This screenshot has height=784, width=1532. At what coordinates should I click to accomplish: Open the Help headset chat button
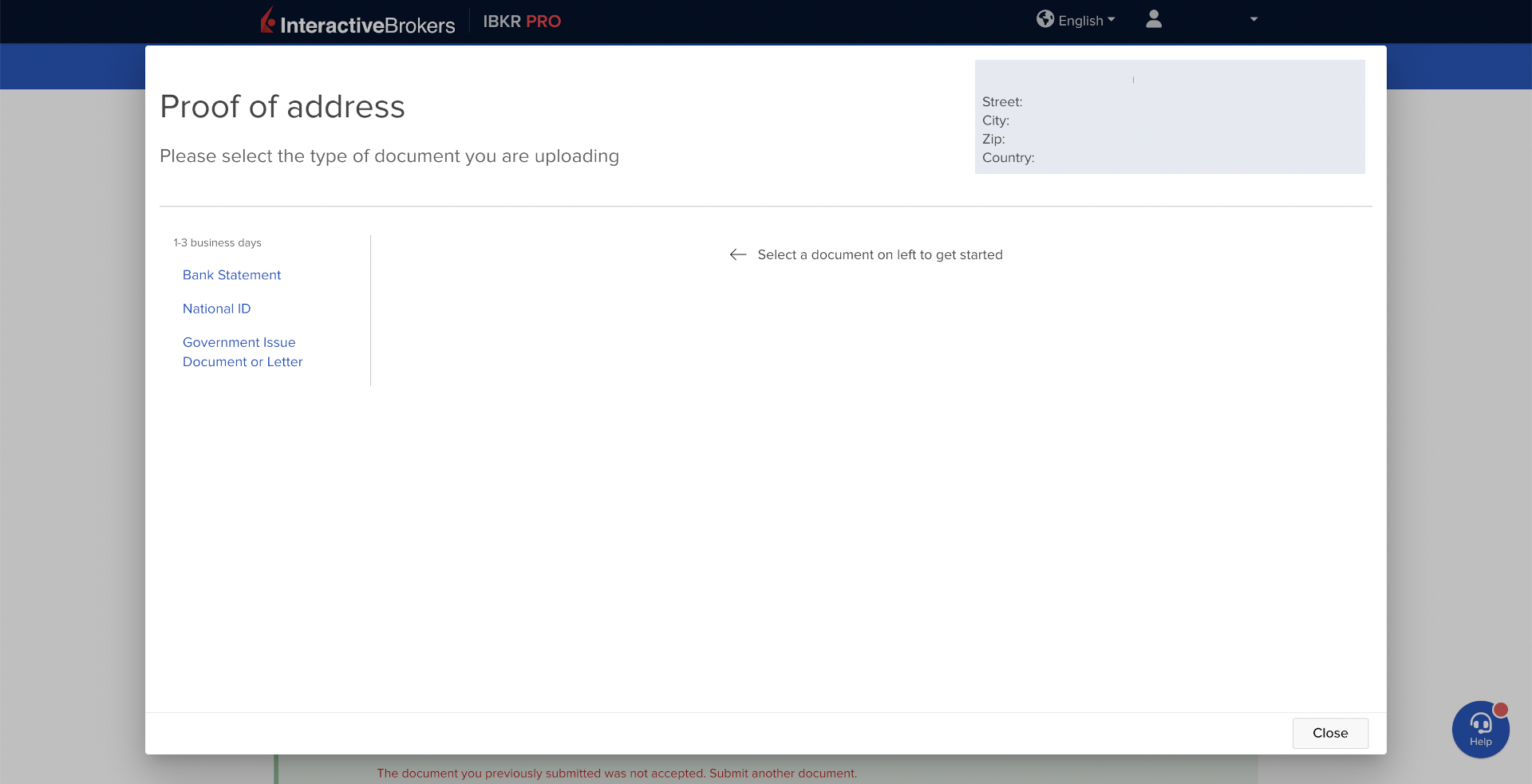click(x=1480, y=729)
